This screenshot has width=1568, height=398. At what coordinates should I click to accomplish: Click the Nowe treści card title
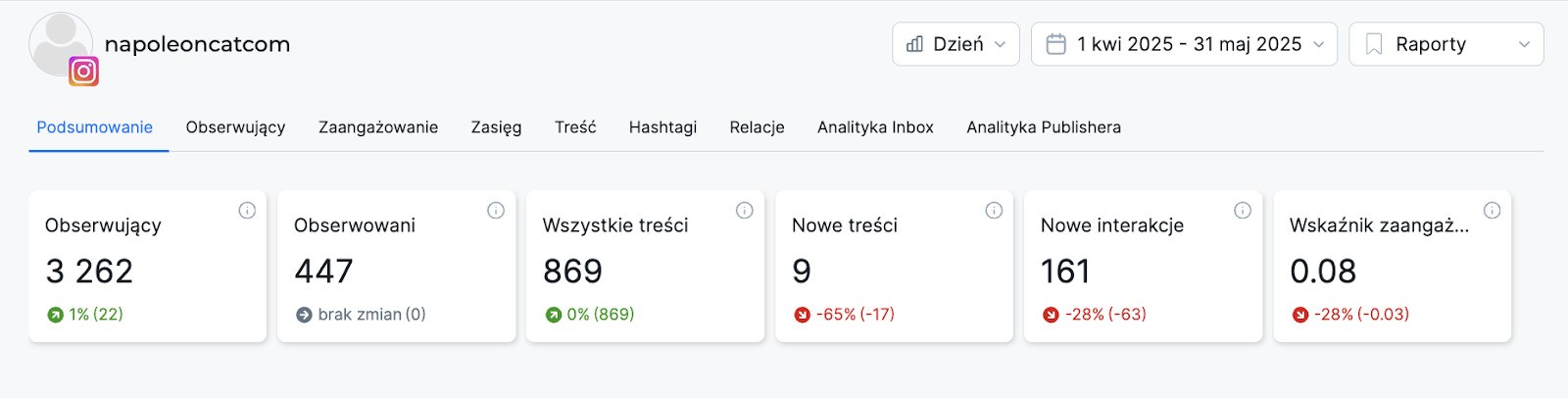(845, 225)
